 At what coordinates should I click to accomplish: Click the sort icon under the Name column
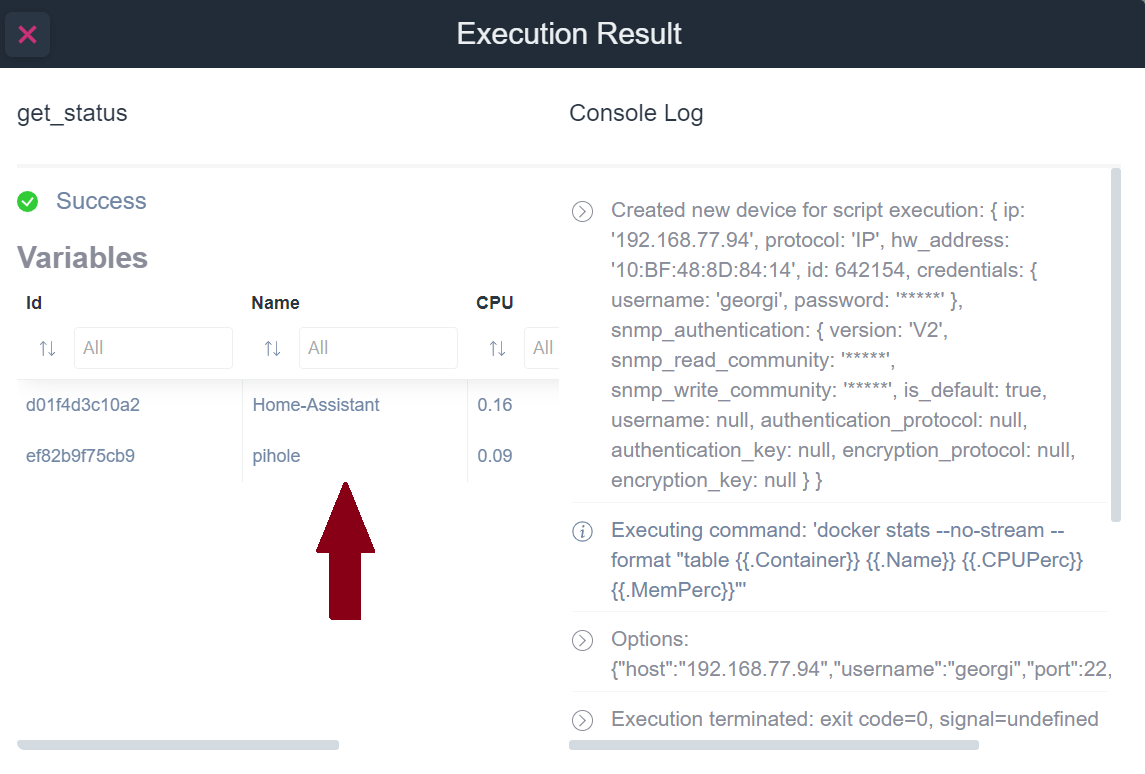pos(270,348)
